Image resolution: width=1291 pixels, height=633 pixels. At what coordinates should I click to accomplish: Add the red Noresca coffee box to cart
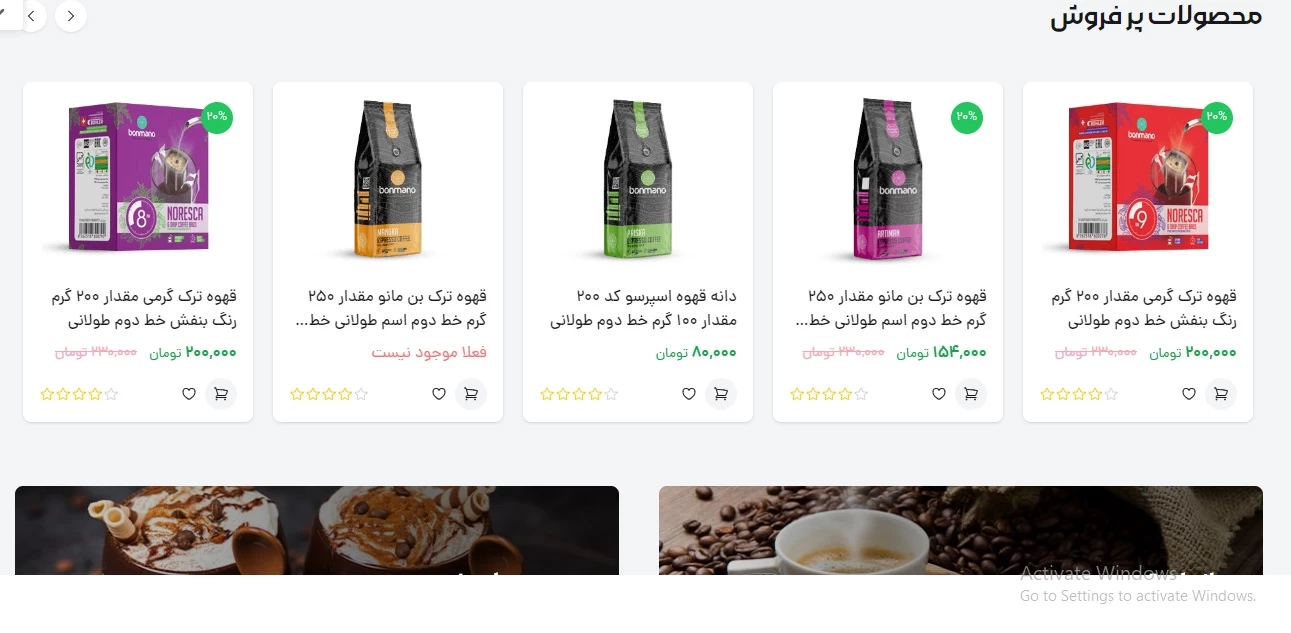[x=1220, y=394]
